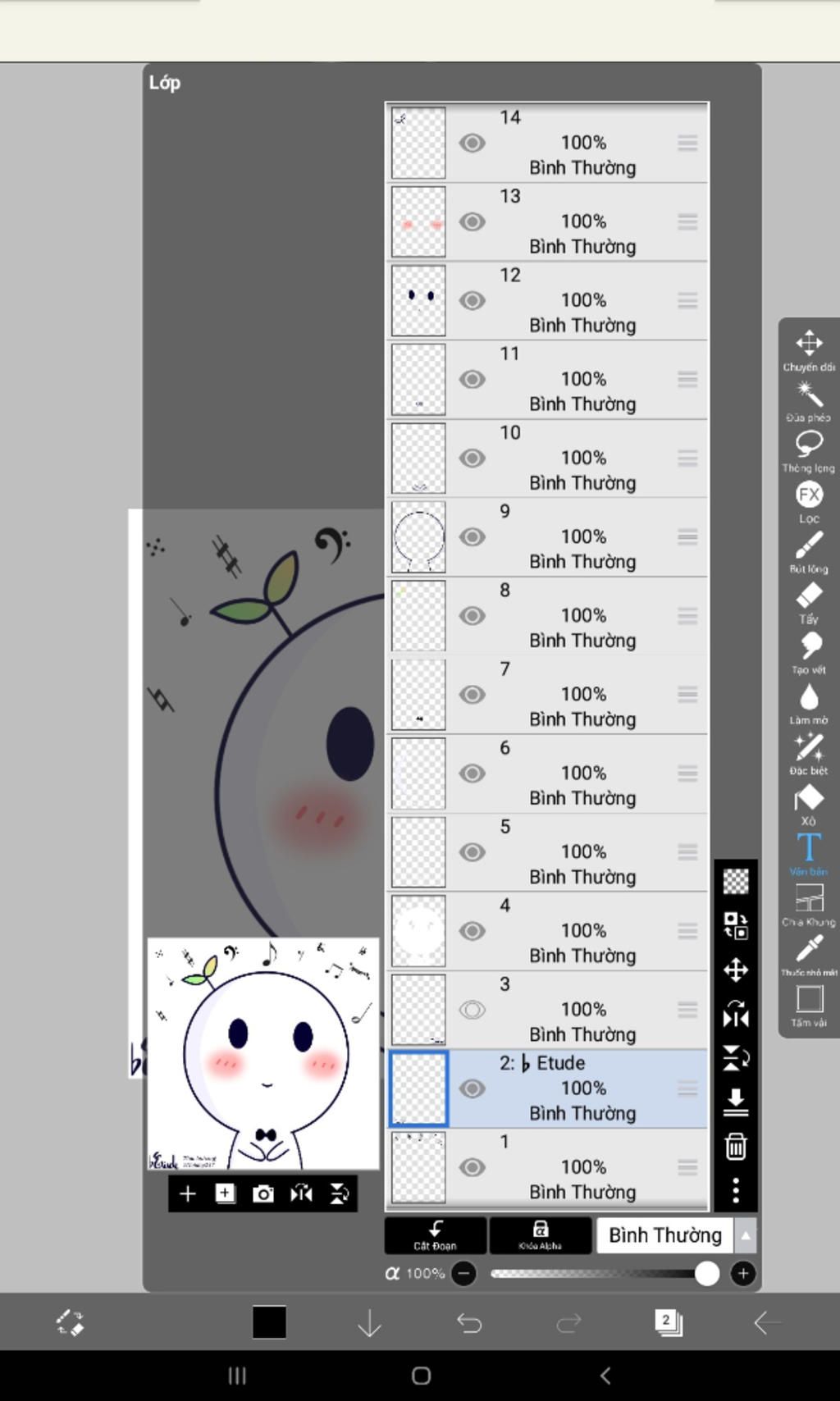Screen dimensions: 840x1401
Task: Toggle visibility of layer 13
Action: coord(472,222)
